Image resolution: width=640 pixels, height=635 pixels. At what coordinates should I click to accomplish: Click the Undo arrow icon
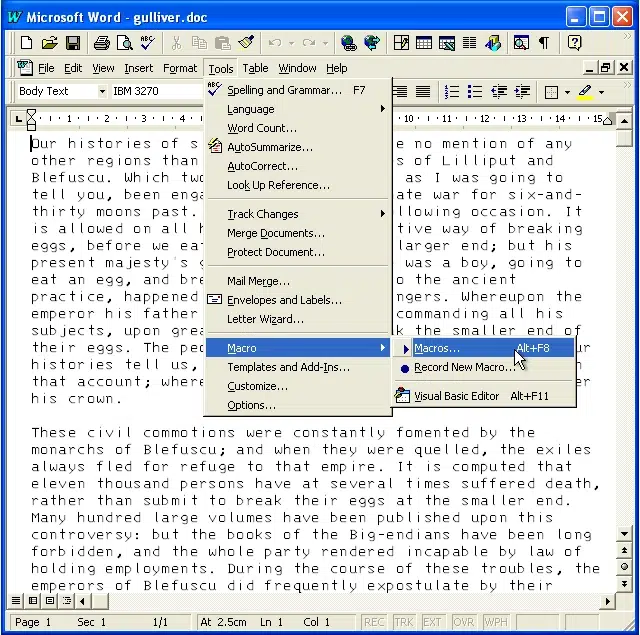pos(275,42)
